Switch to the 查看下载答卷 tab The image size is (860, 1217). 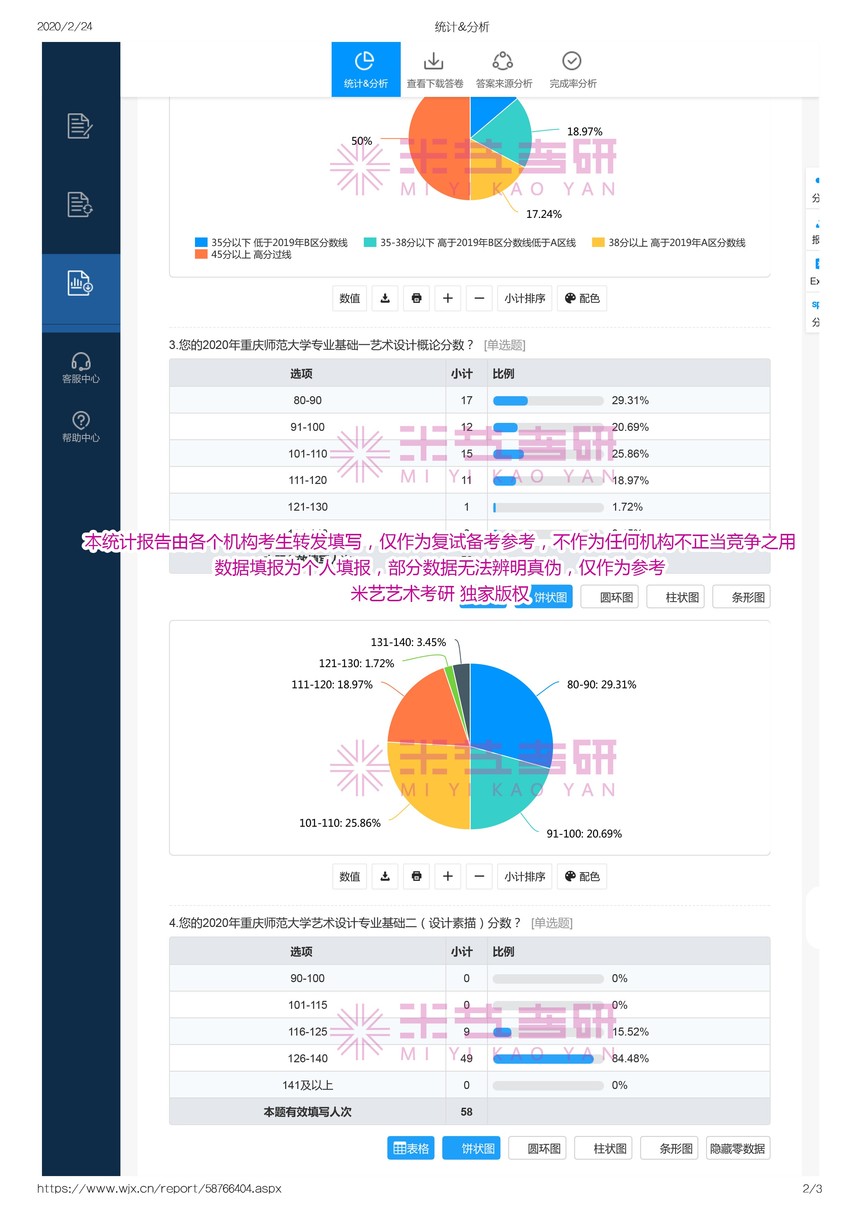pos(435,69)
